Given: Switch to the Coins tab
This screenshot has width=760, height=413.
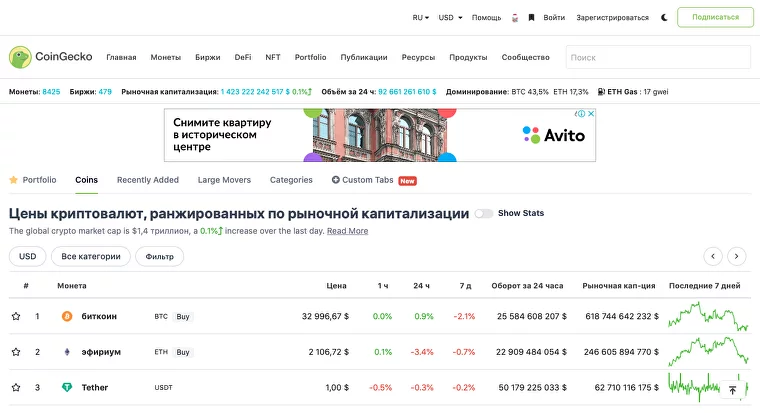Looking at the screenshot, I should [86, 180].
